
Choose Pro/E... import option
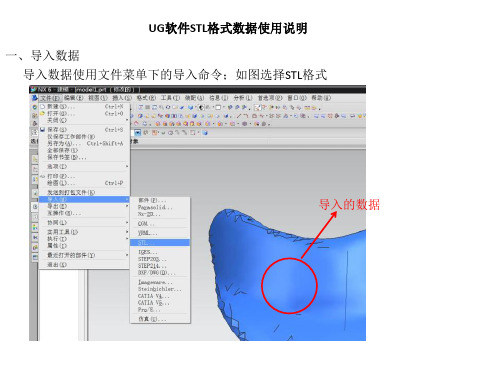click(160, 310)
